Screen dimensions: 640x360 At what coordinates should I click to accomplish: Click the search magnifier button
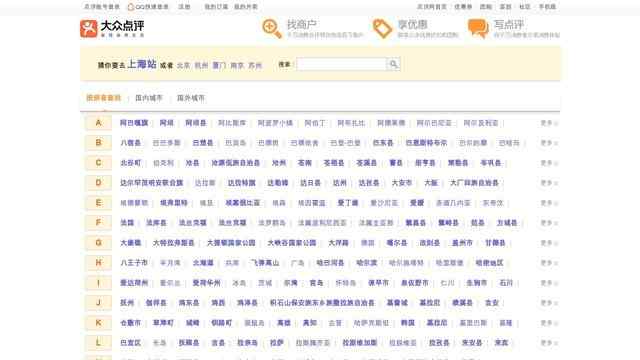(393, 64)
